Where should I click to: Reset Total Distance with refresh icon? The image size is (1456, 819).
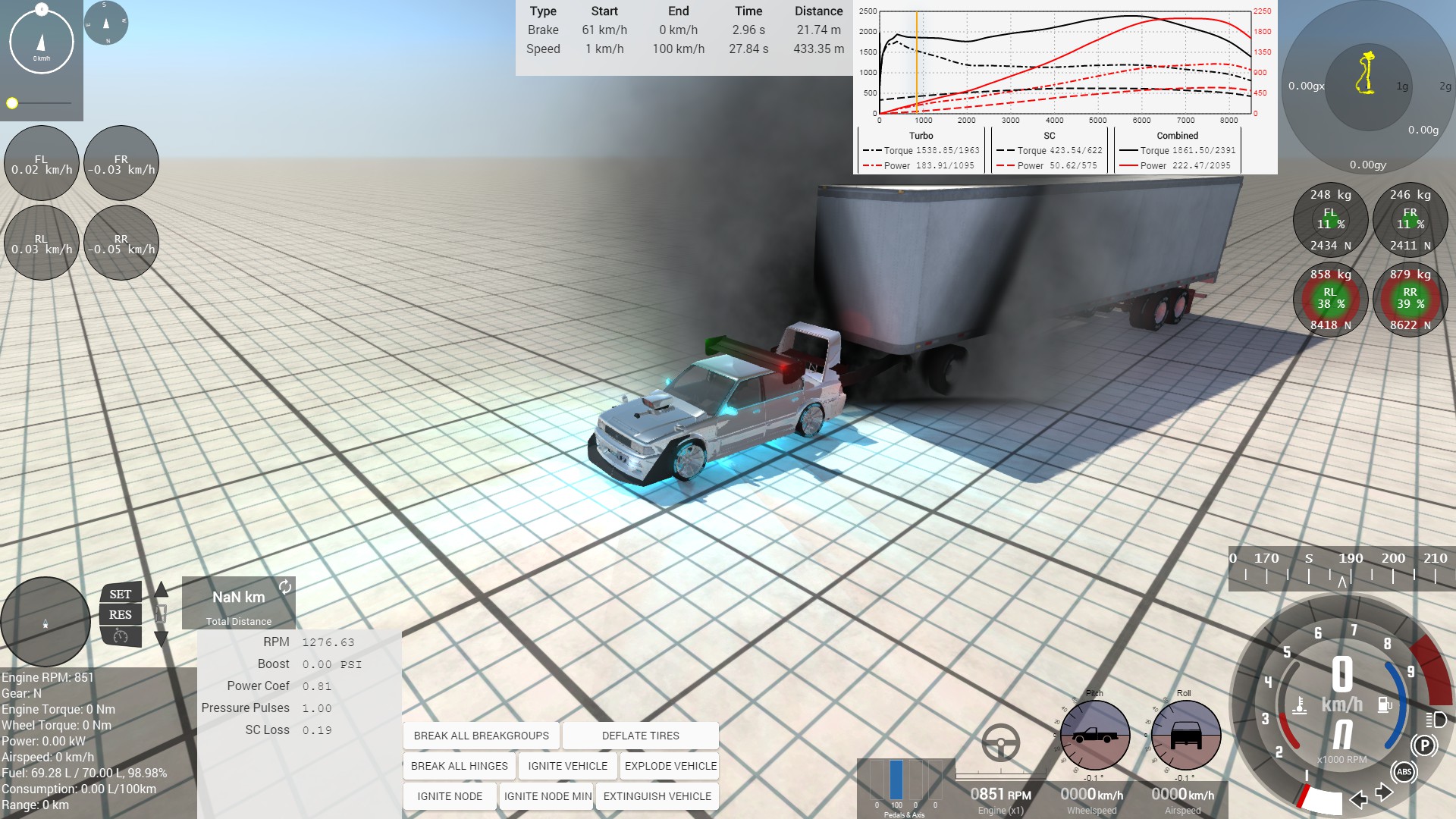coord(285,587)
